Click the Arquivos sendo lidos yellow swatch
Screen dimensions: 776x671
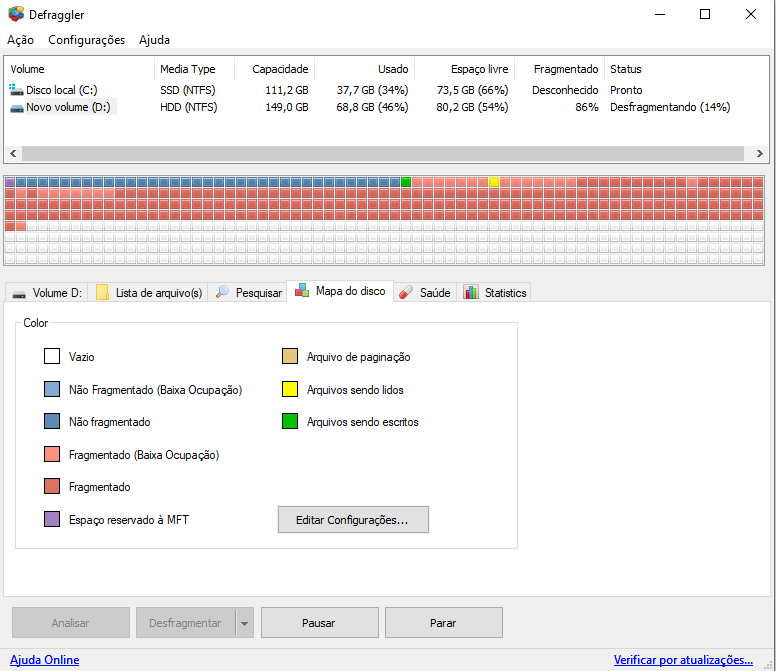tap(290, 389)
